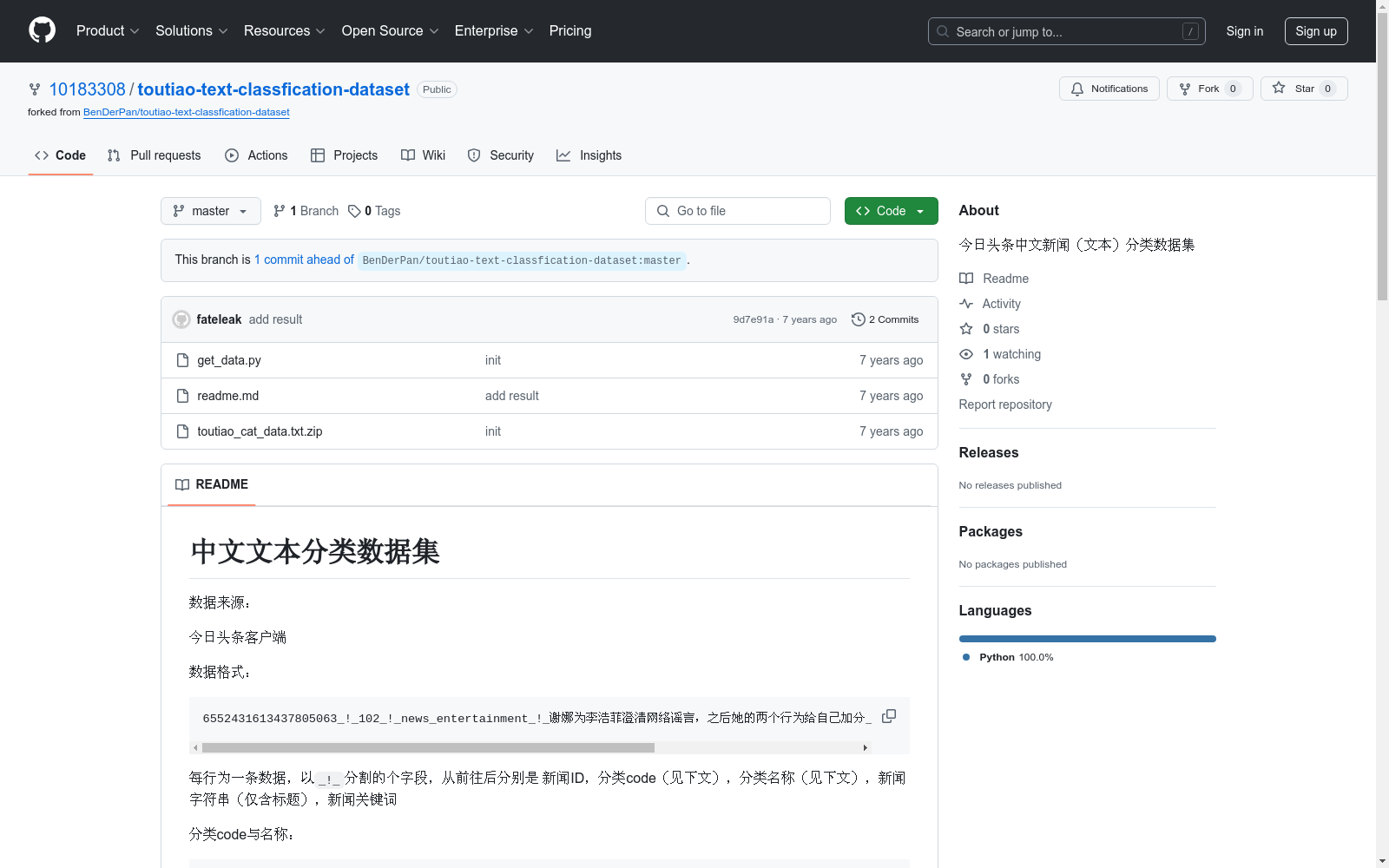1389x868 pixels.
Task: Open commit 9d7e91a
Action: click(x=753, y=319)
